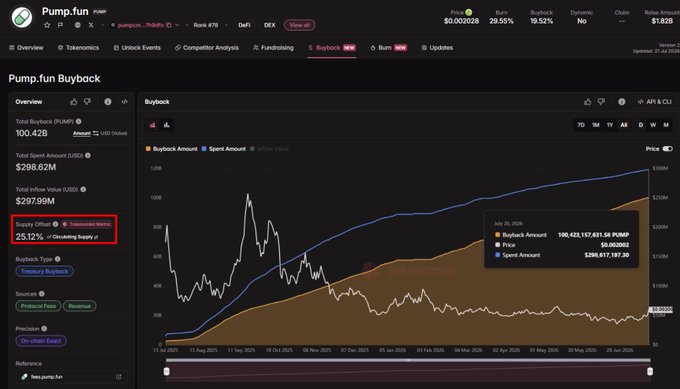The height and width of the screenshot is (389, 680).
Task: Click the Pump.fun pill logo
Action: [22, 17]
